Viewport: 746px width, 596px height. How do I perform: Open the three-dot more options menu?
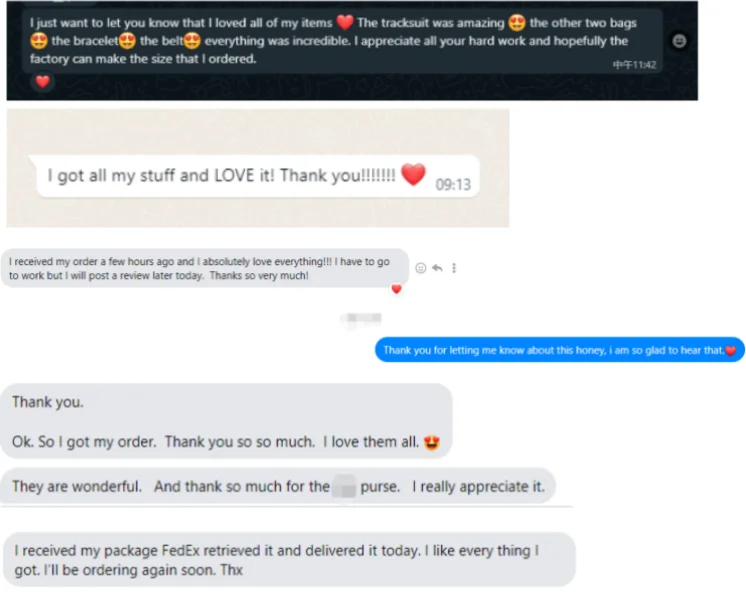point(453,268)
